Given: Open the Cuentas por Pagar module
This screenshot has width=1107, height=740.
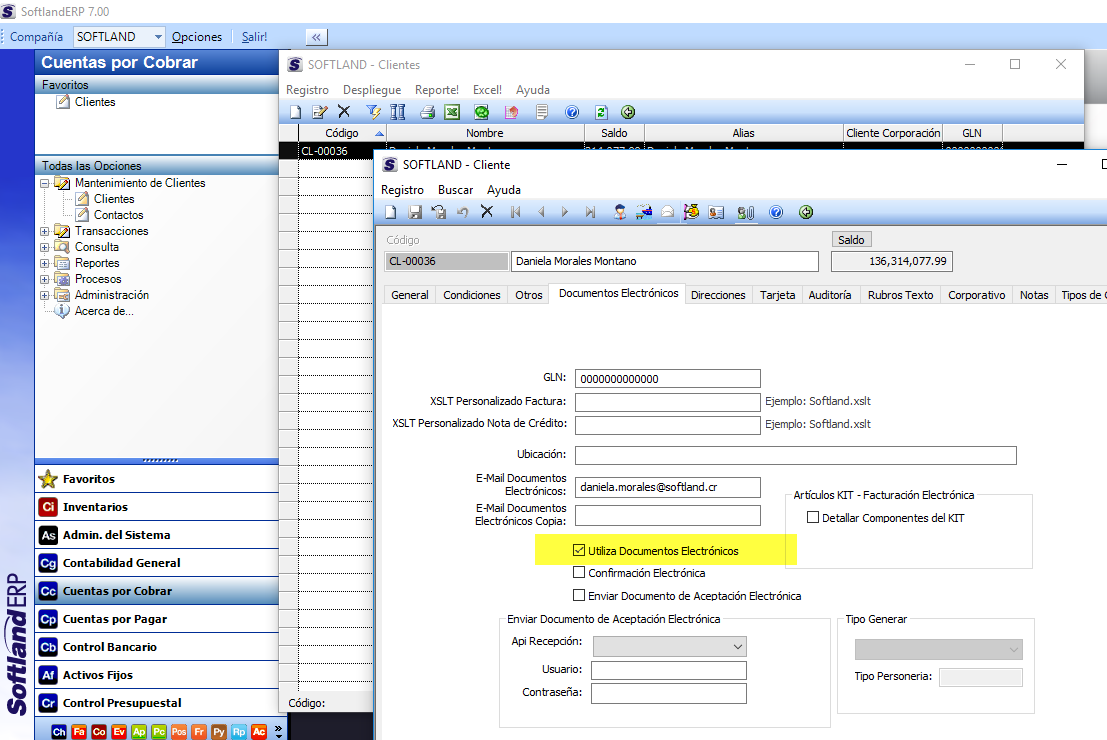Looking at the screenshot, I should tap(157, 619).
